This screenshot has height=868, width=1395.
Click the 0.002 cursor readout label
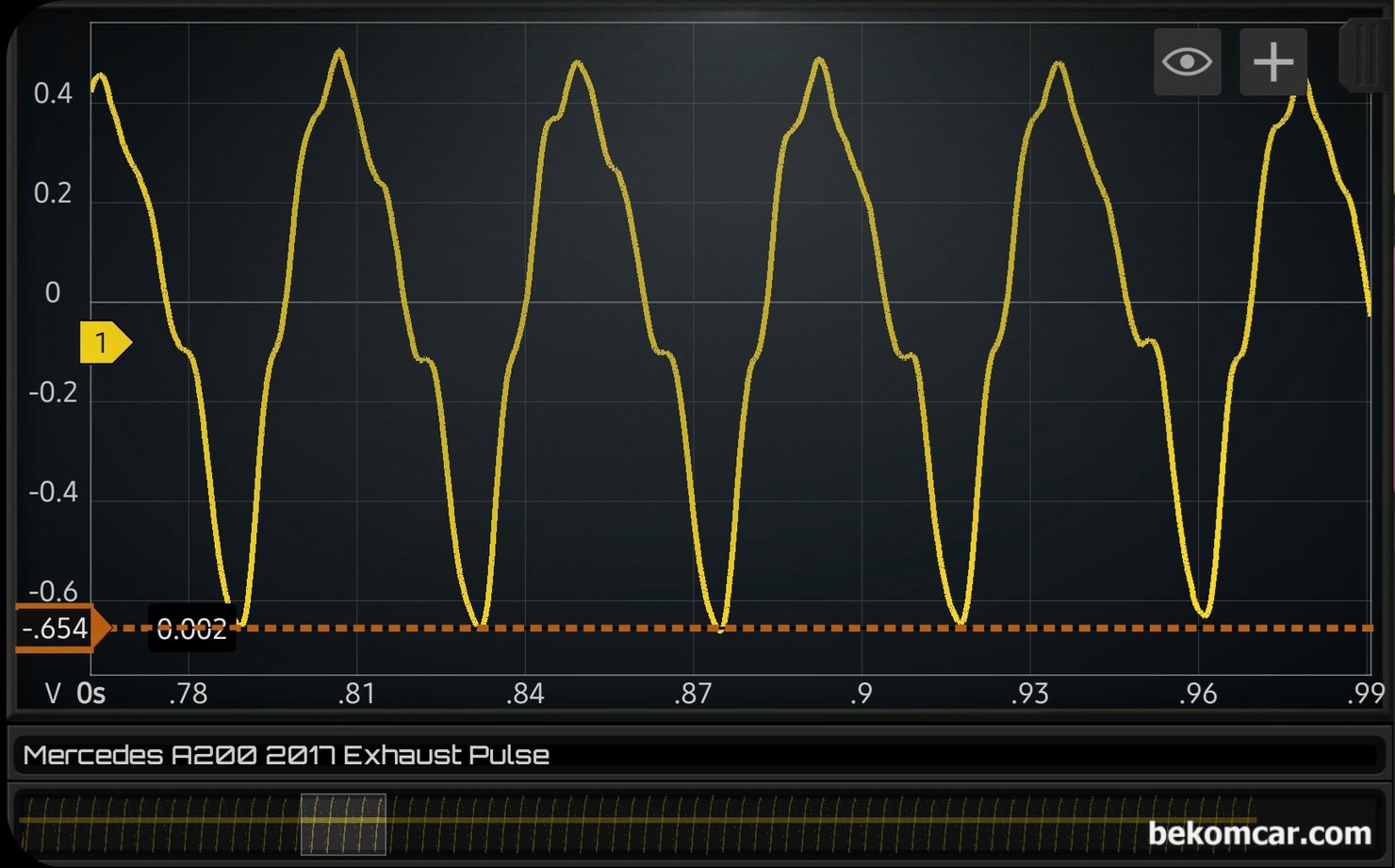click(x=191, y=630)
